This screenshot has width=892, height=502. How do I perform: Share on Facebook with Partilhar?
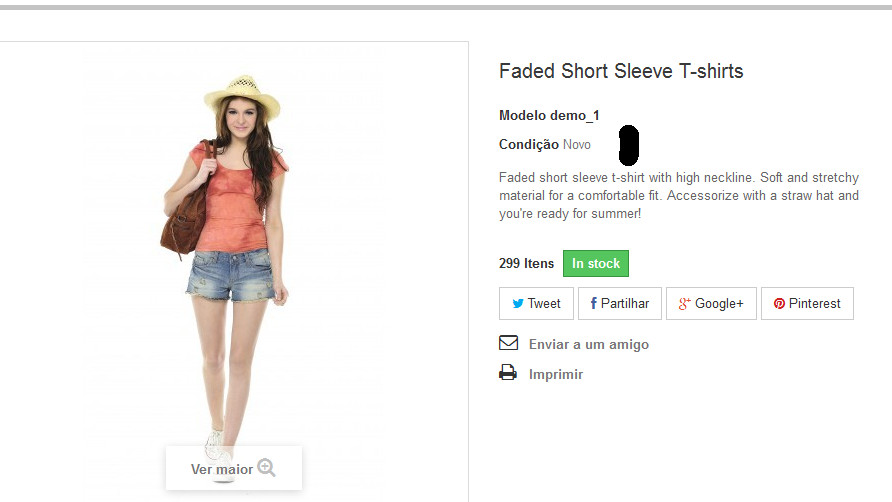click(620, 303)
